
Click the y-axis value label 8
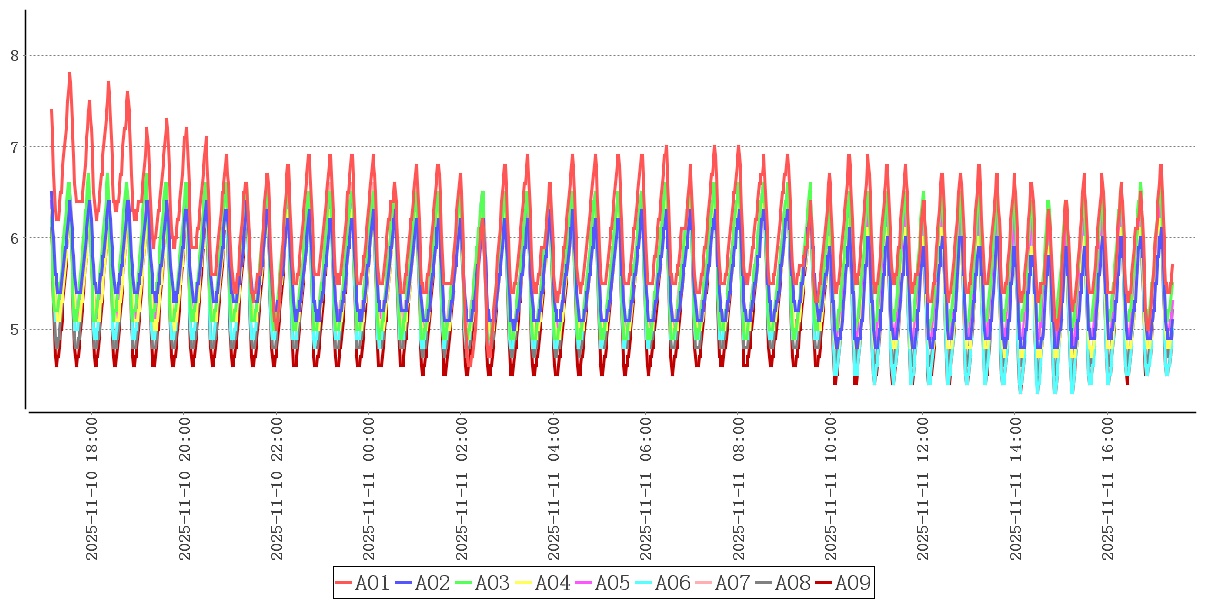pos(14,56)
